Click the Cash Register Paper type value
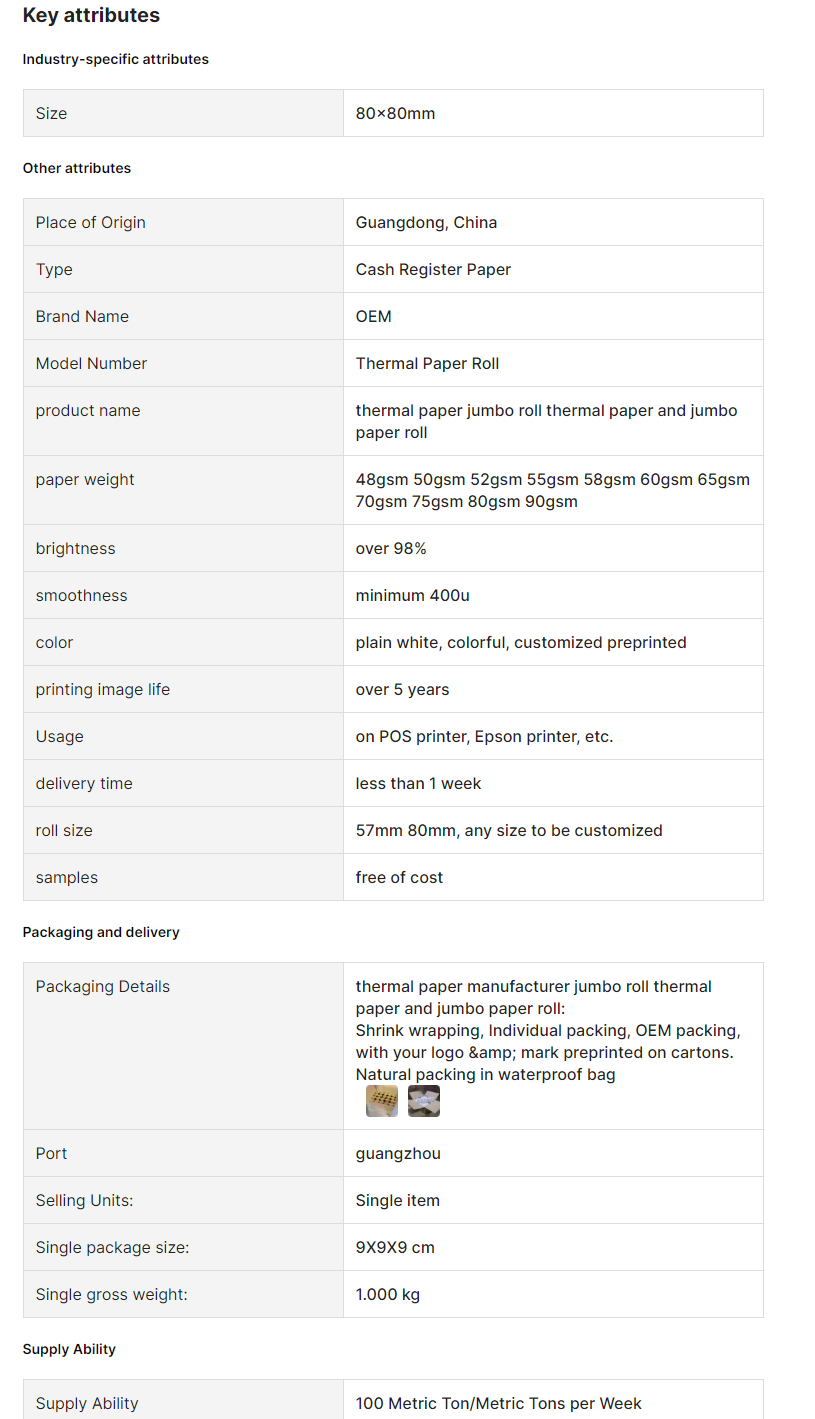The image size is (815, 1419). point(433,269)
